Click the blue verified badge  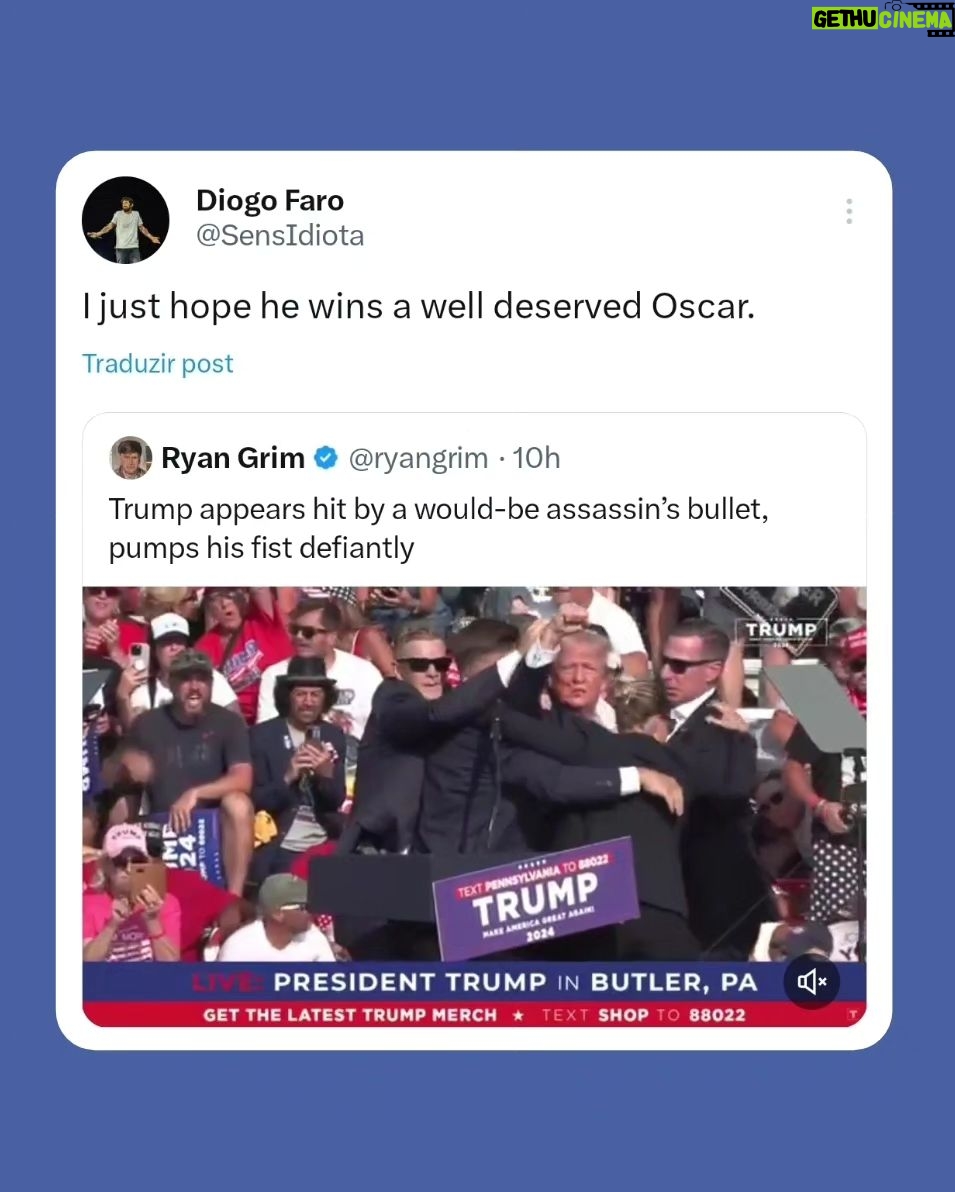[326, 458]
